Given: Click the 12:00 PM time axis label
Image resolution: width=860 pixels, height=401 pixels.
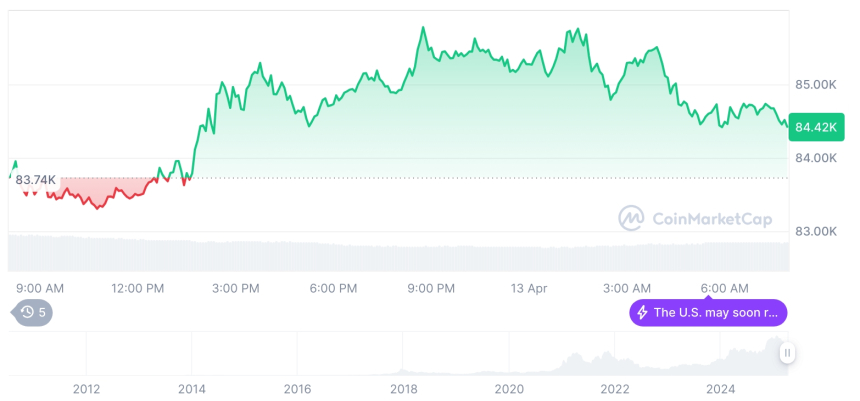Looking at the screenshot, I should pyautogui.click(x=137, y=288).
